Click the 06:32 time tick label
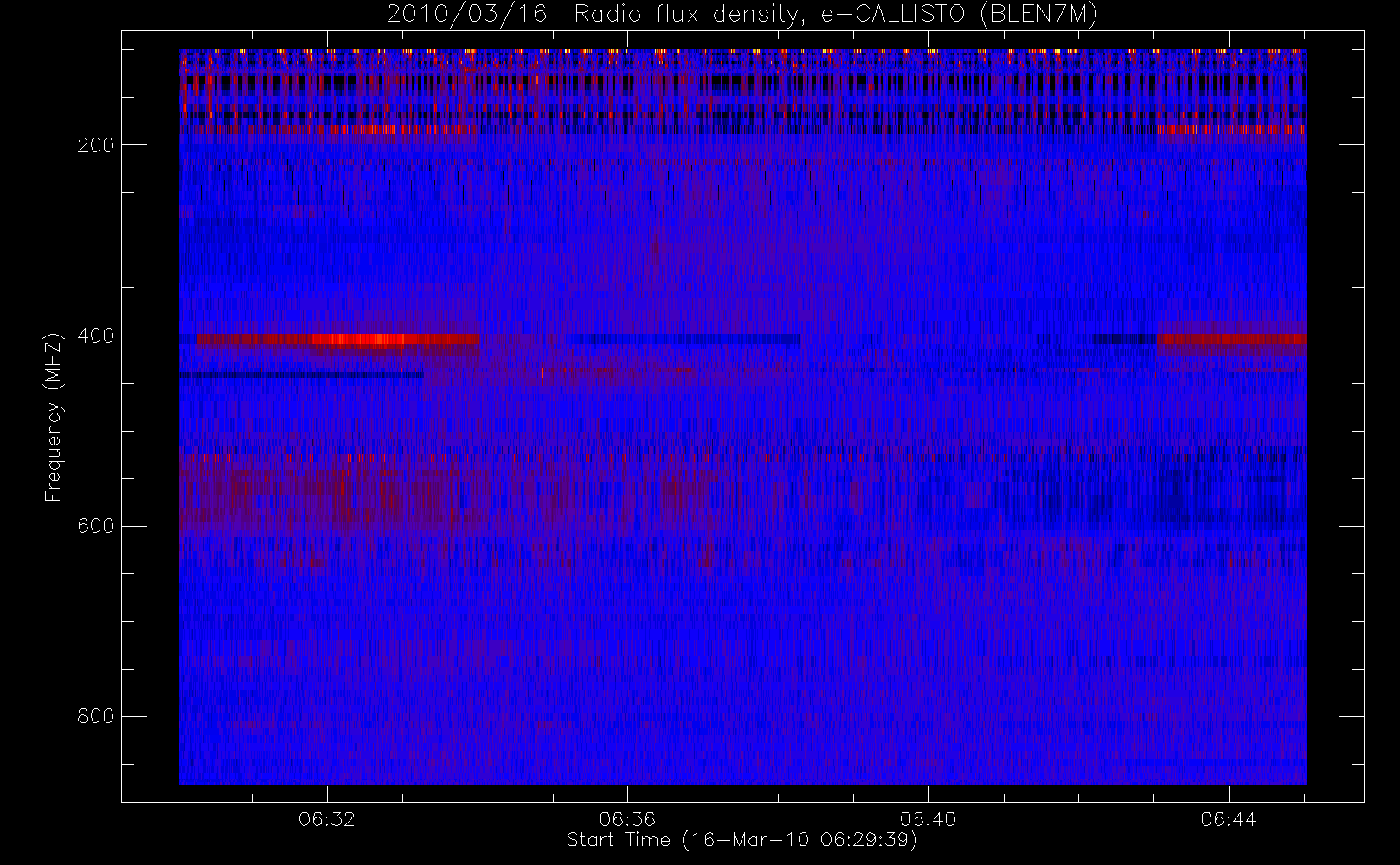The image size is (1400, 865). [x=327, y=819]
